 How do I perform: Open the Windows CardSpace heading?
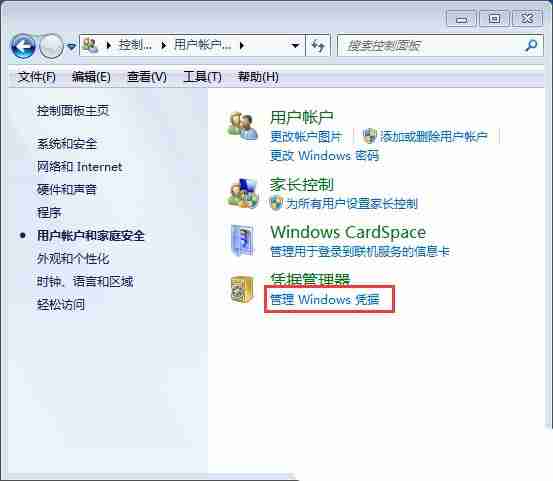pos(348,232)
